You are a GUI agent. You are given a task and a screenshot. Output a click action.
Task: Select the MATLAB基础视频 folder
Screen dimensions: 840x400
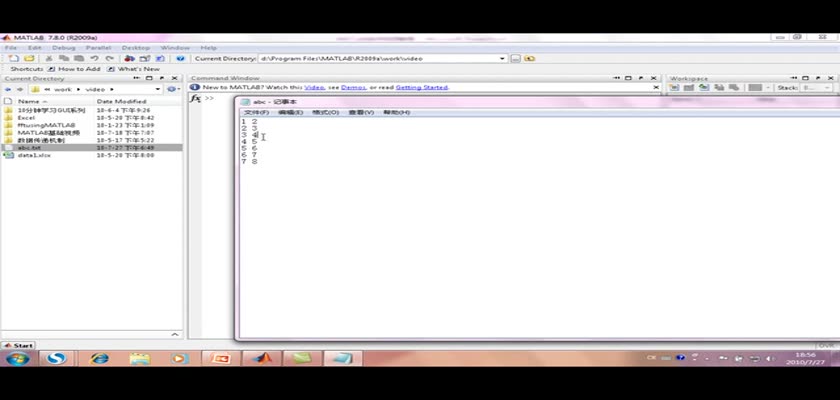(48, 133)
